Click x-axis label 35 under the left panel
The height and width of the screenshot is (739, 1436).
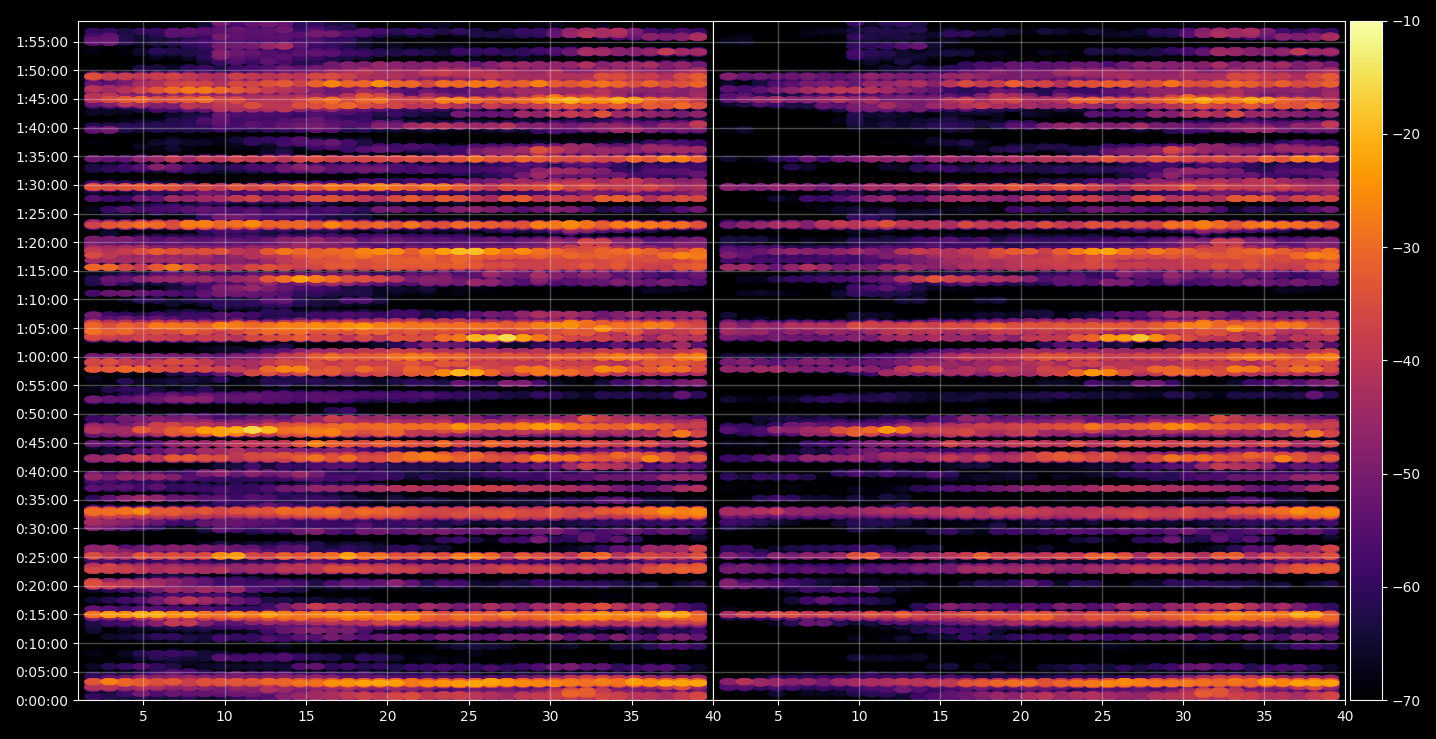[632, 717]
